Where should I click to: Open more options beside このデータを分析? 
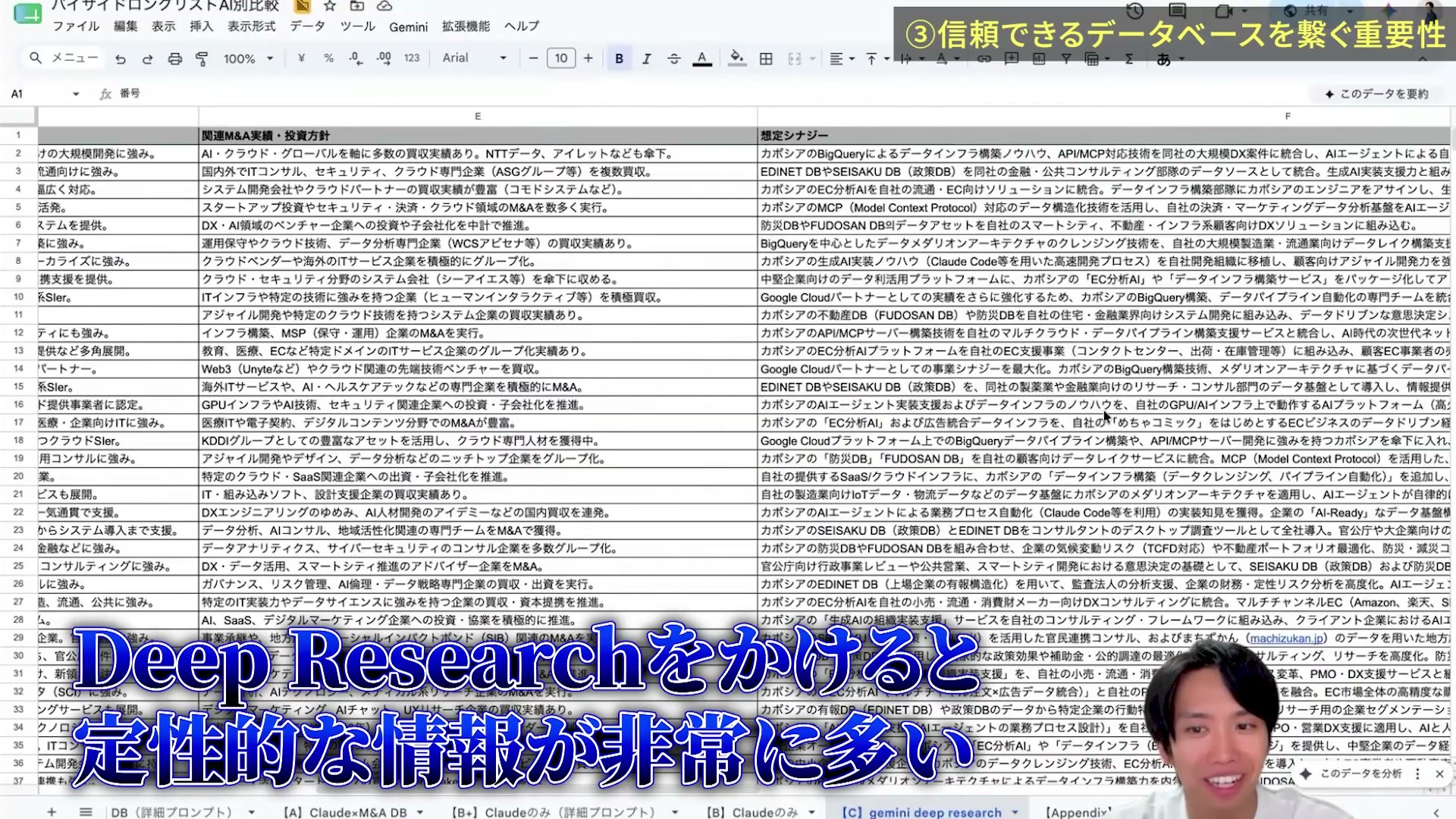(x=1417, y=773)
